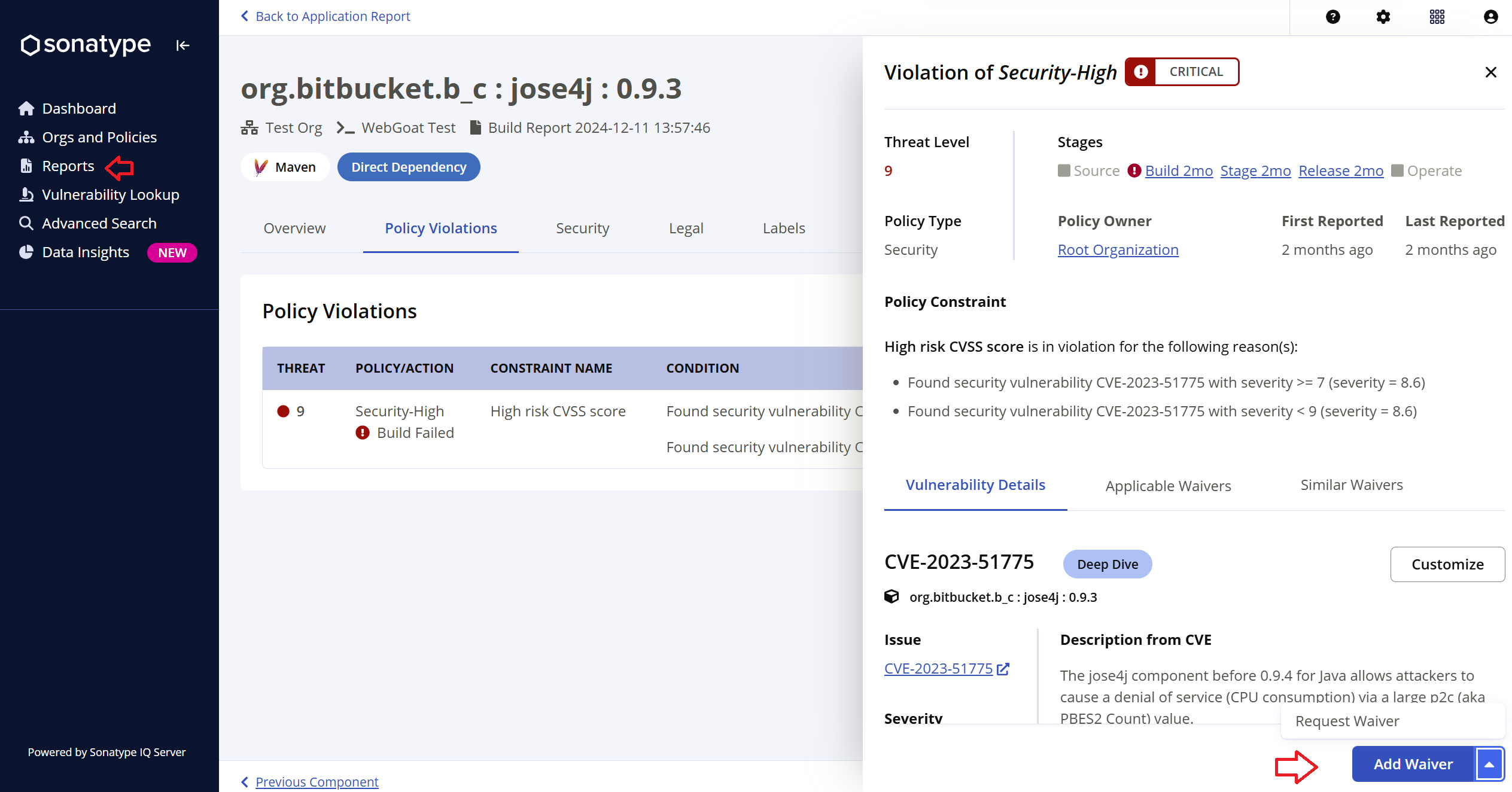Open the user account icon

point(1490,17)
